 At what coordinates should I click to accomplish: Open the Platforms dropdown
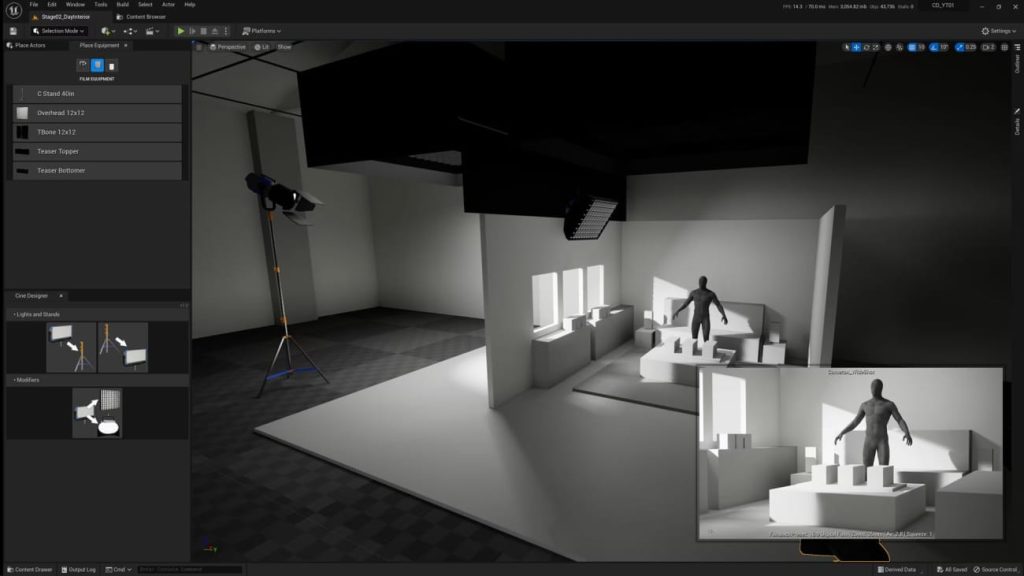click(x=262, y=30)
